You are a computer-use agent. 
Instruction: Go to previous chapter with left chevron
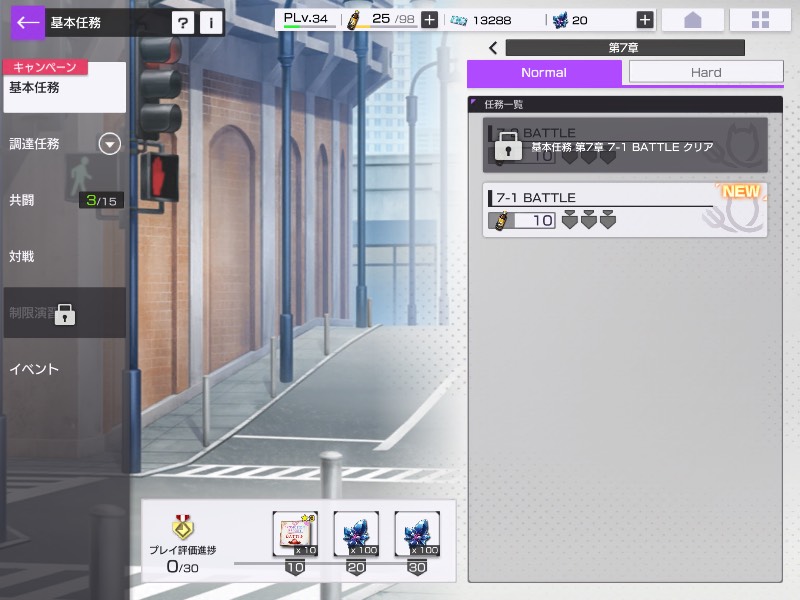(493, 48)
